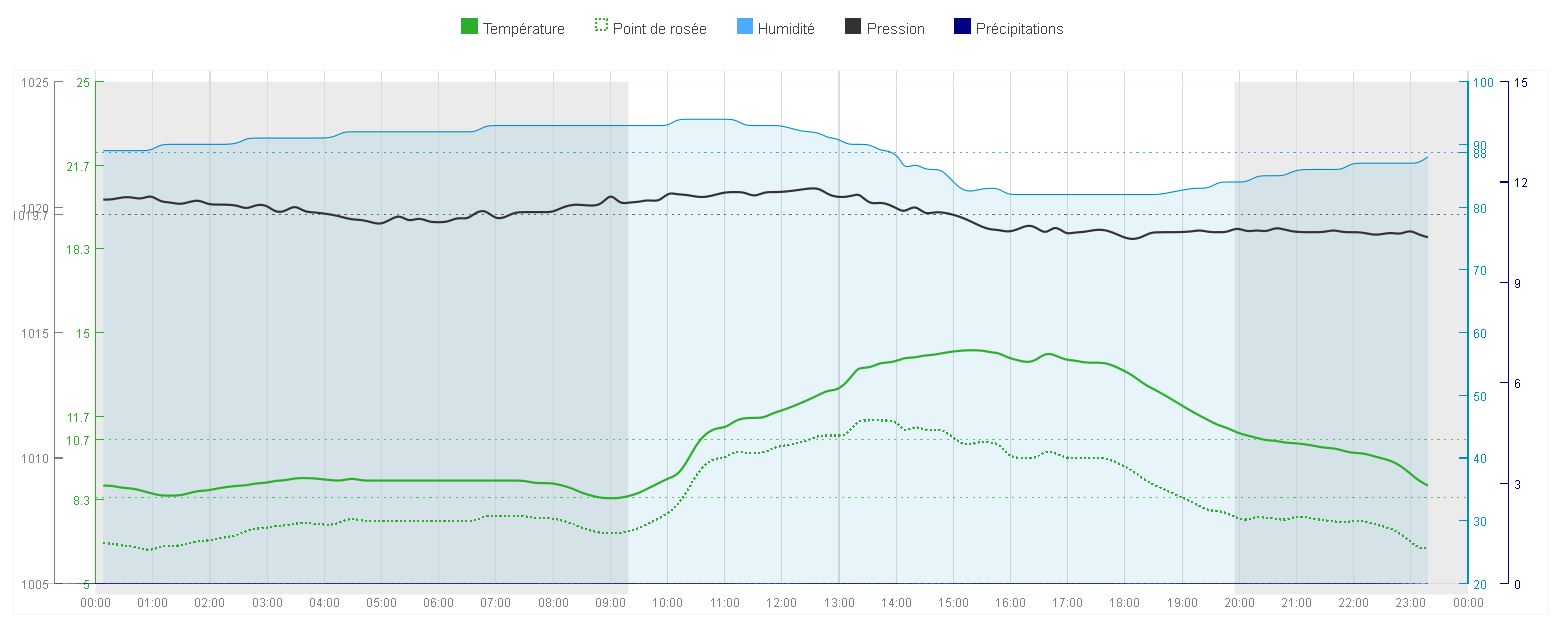Select the 06:00 time axis label
1556x628 pixels.
438,603
